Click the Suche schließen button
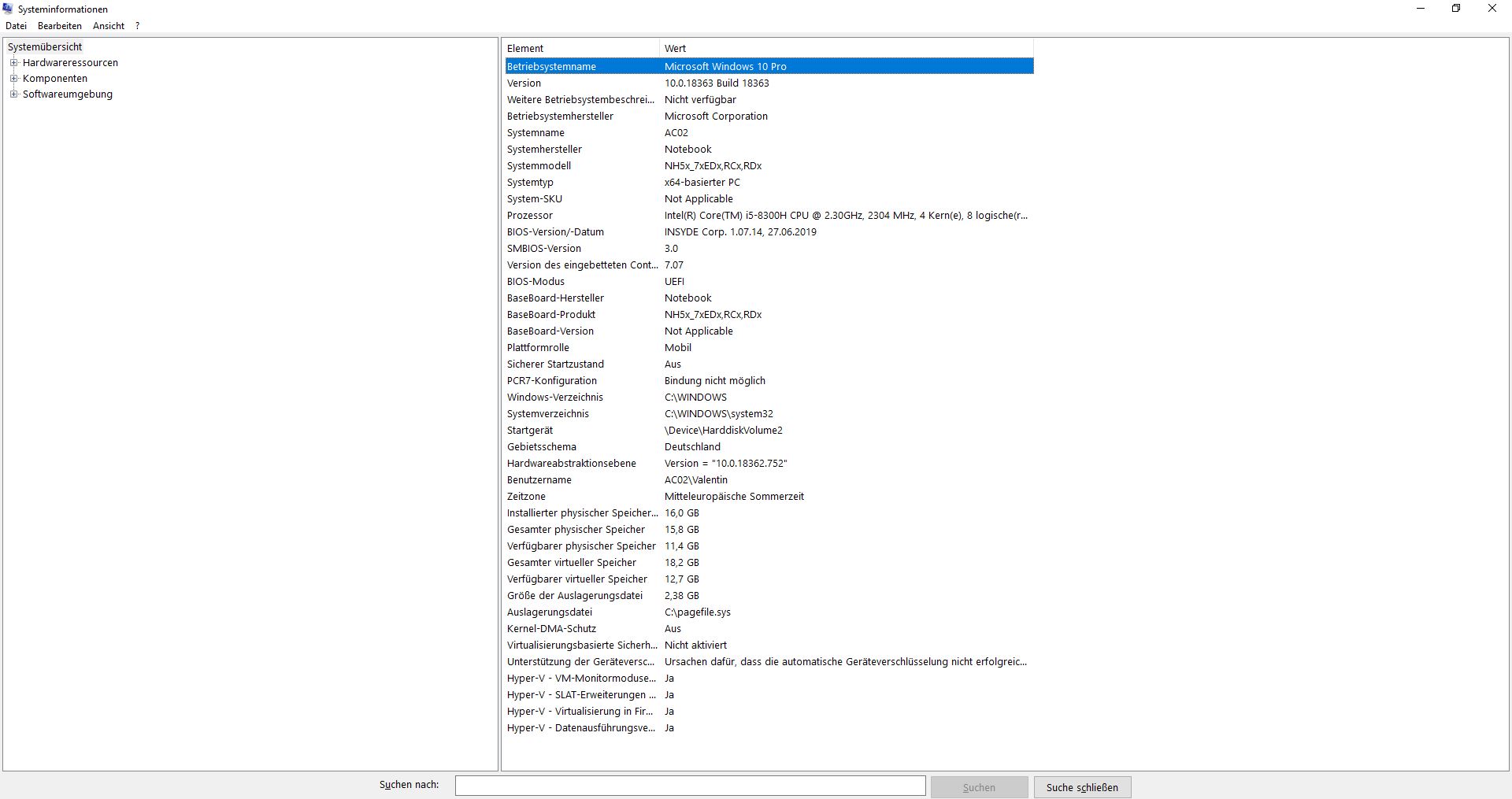This screenshot has width=1512, height=799. [1082, 787]
